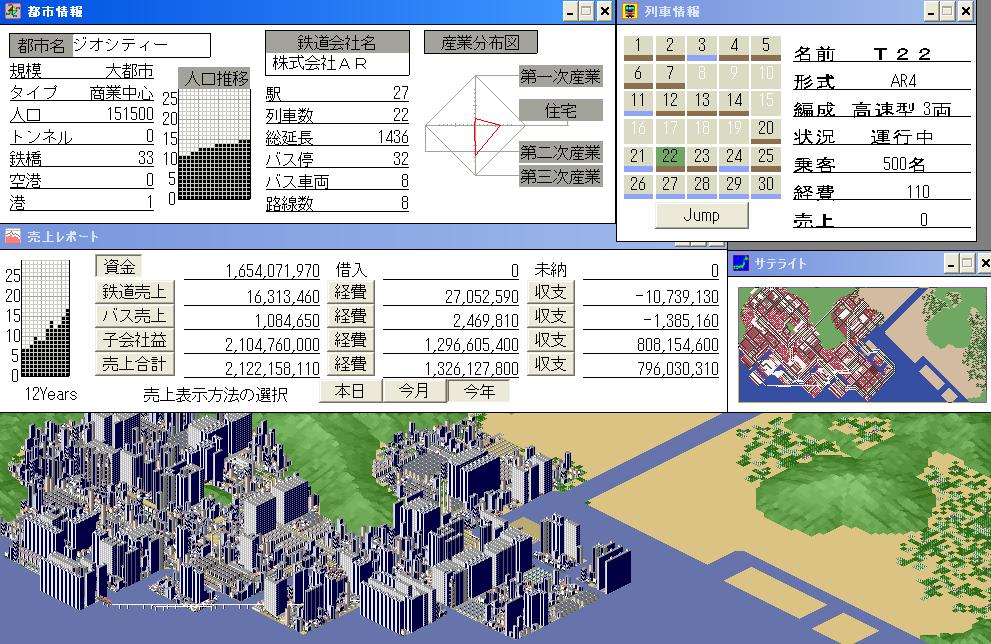This screenshot has height=644, width=991.
Task: Click the railway company name 株式会社ＡＲ field
Action: coord(337,64)
